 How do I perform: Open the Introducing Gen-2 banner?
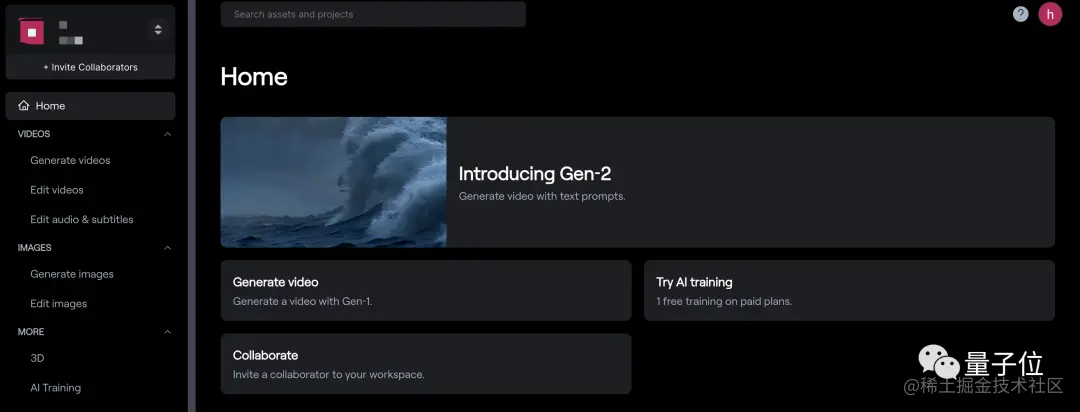637,182
